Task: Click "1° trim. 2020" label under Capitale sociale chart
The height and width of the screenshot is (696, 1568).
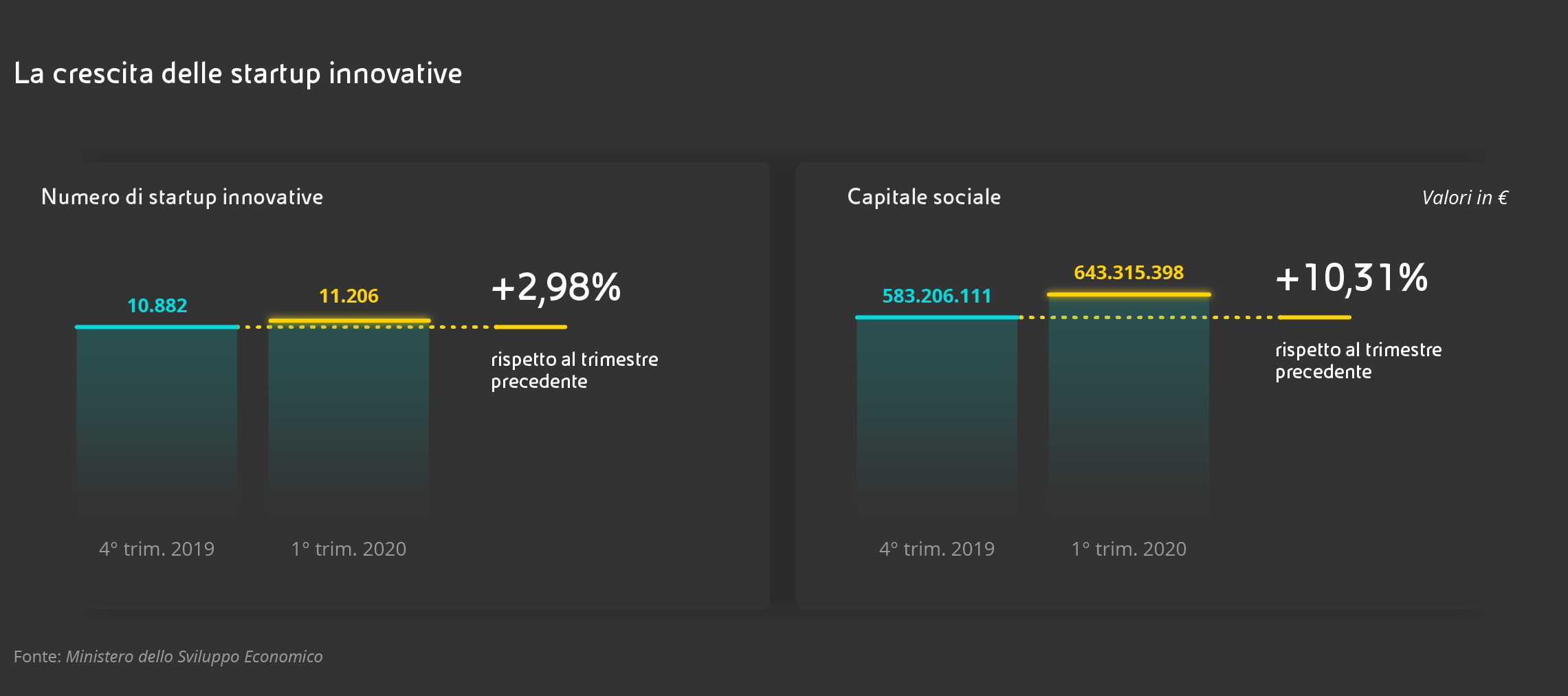Action: point(1129,549)
